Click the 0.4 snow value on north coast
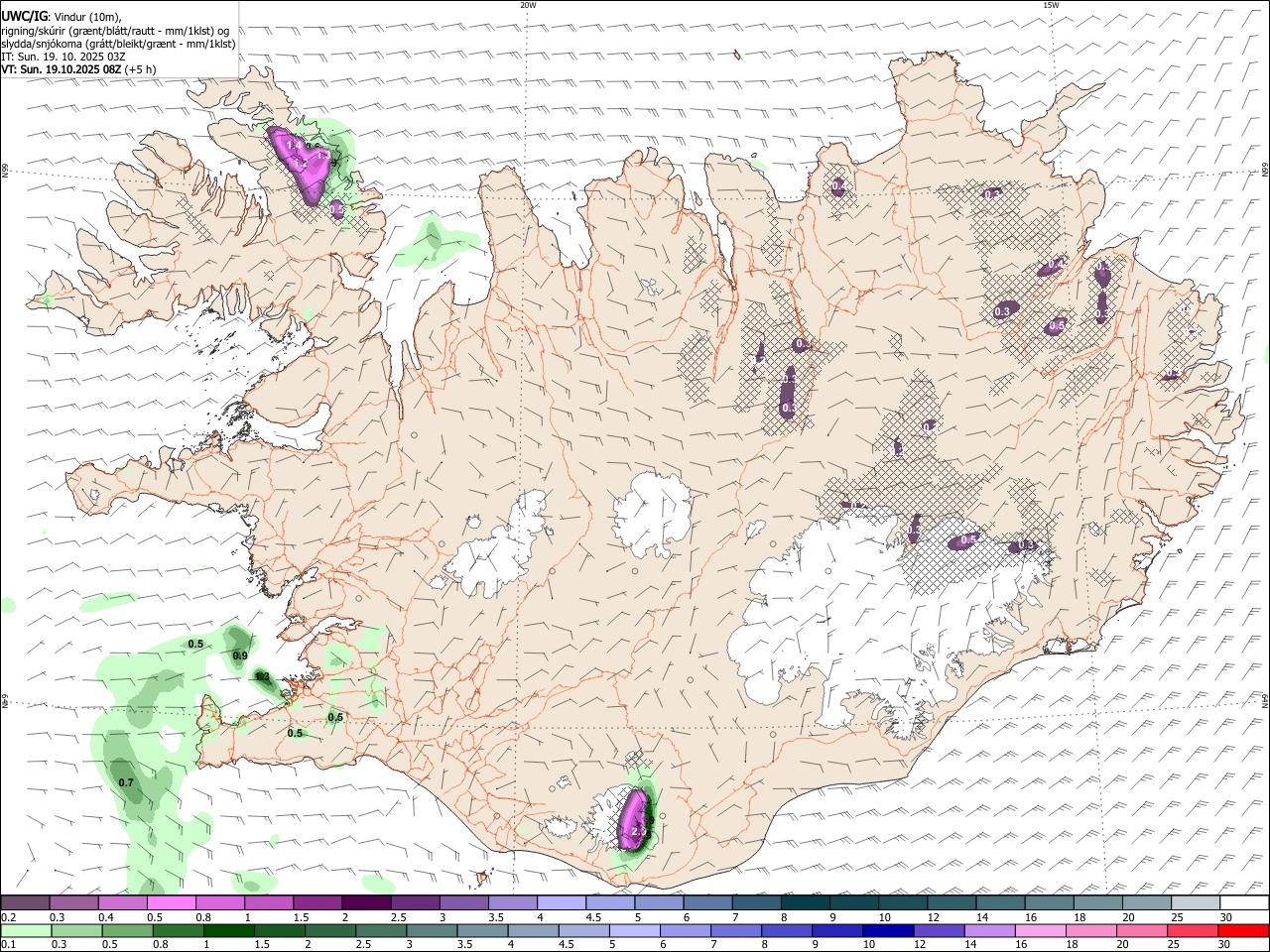The height and width of the screenshot is (952, 1270). point(838,185)
